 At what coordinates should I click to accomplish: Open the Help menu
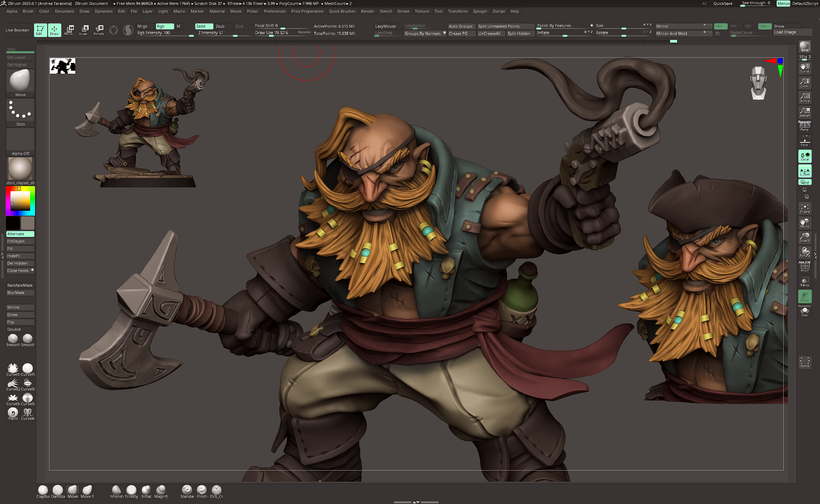(x=515, y=11)
